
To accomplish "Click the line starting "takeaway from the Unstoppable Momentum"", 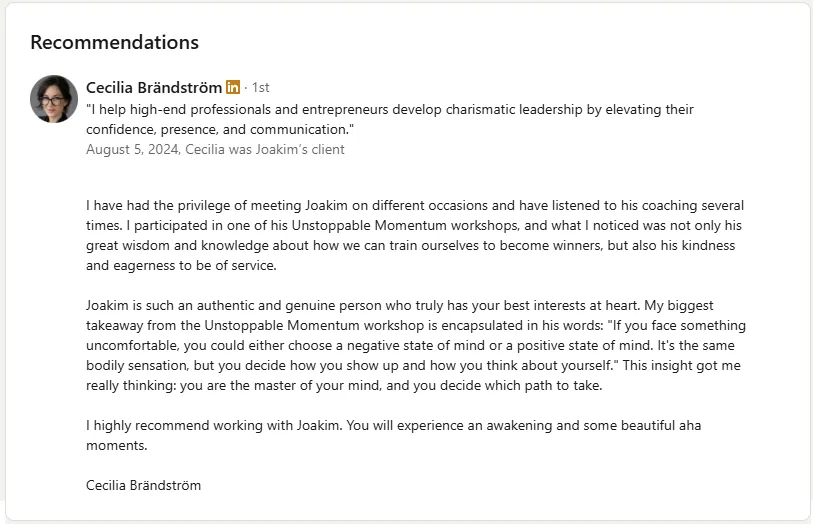I will click(416, 325).
